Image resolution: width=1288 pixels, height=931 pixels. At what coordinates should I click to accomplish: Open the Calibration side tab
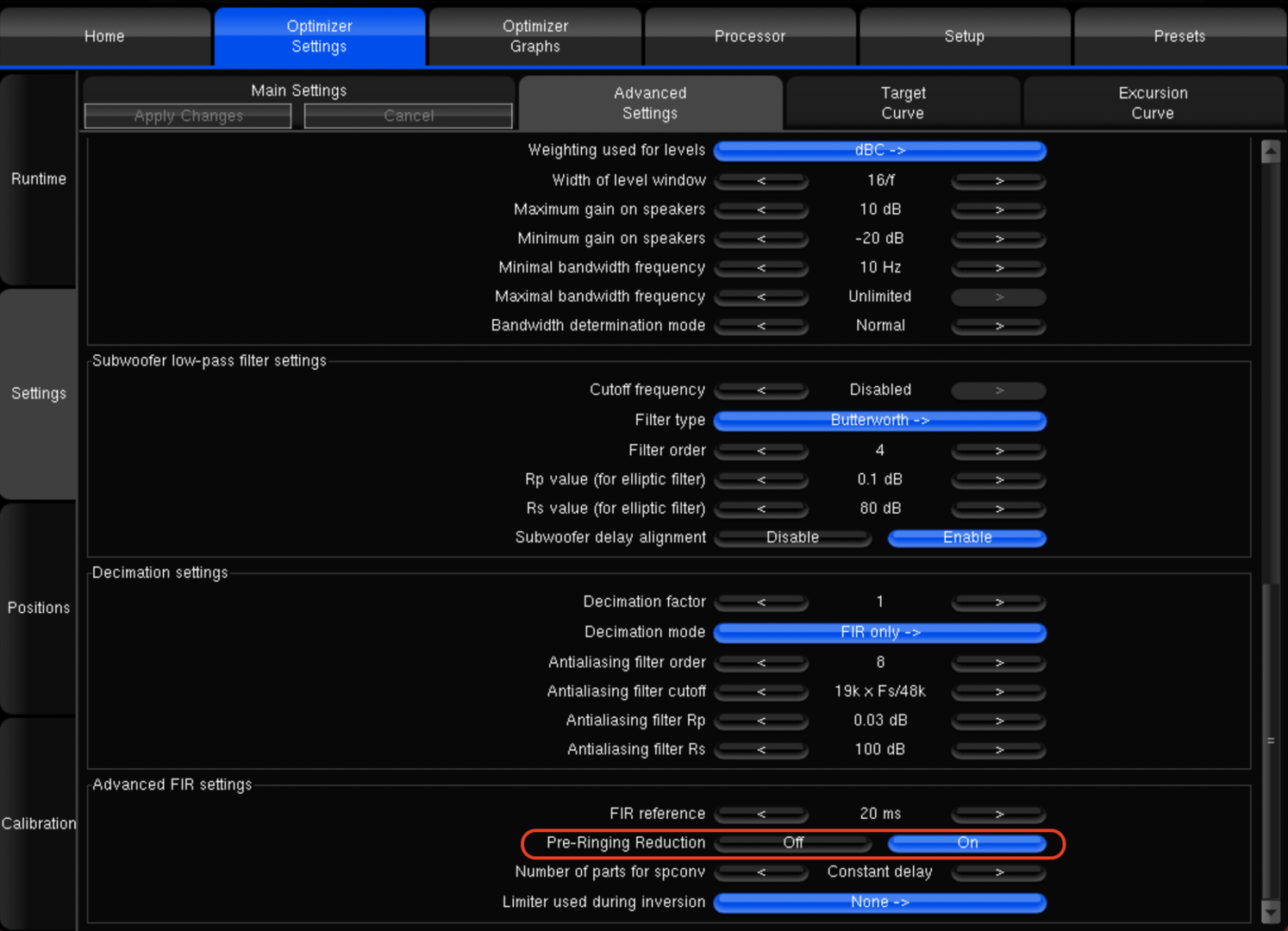tap(39, 823)
